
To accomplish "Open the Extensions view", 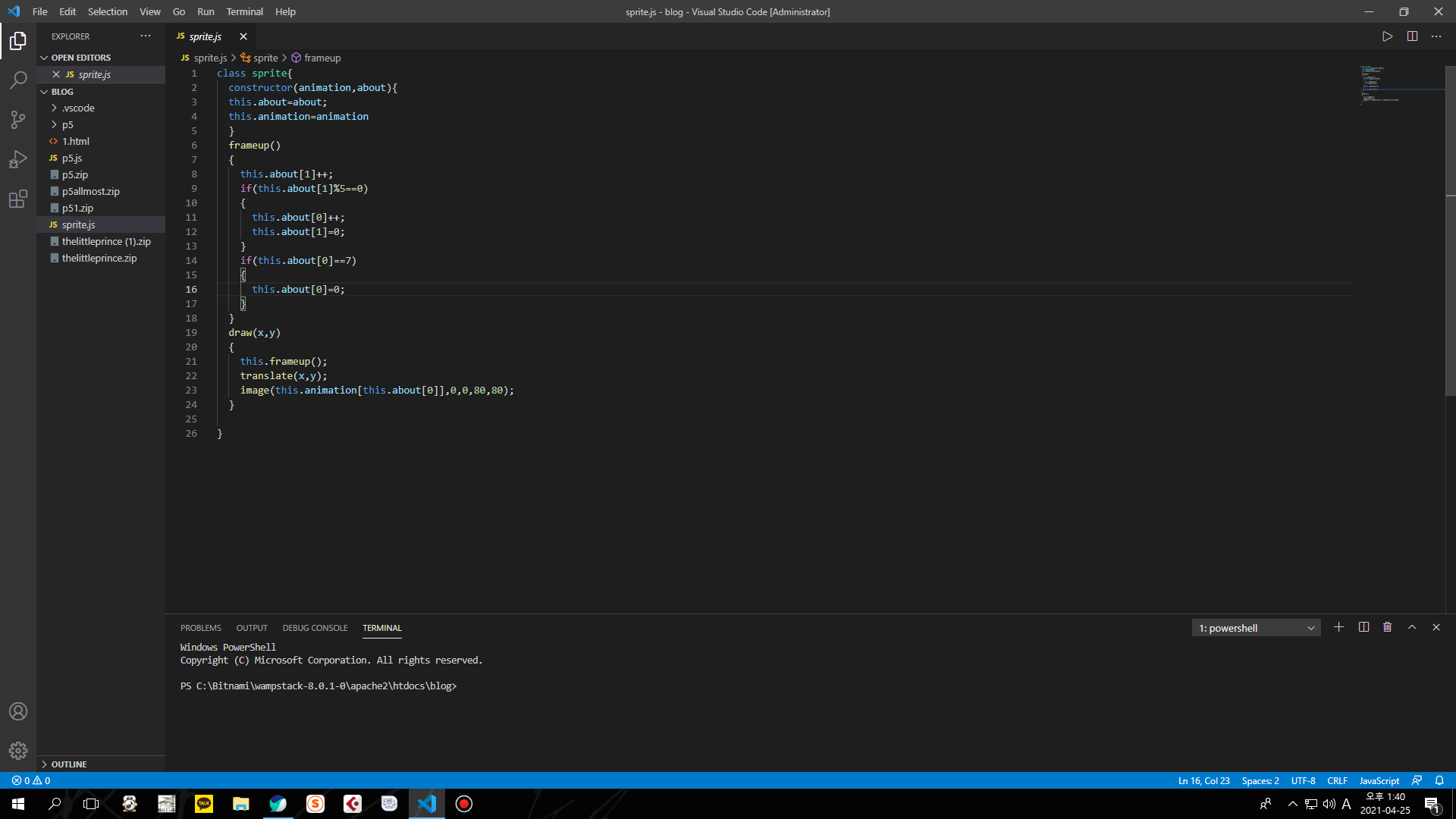I will pos(18,199).
